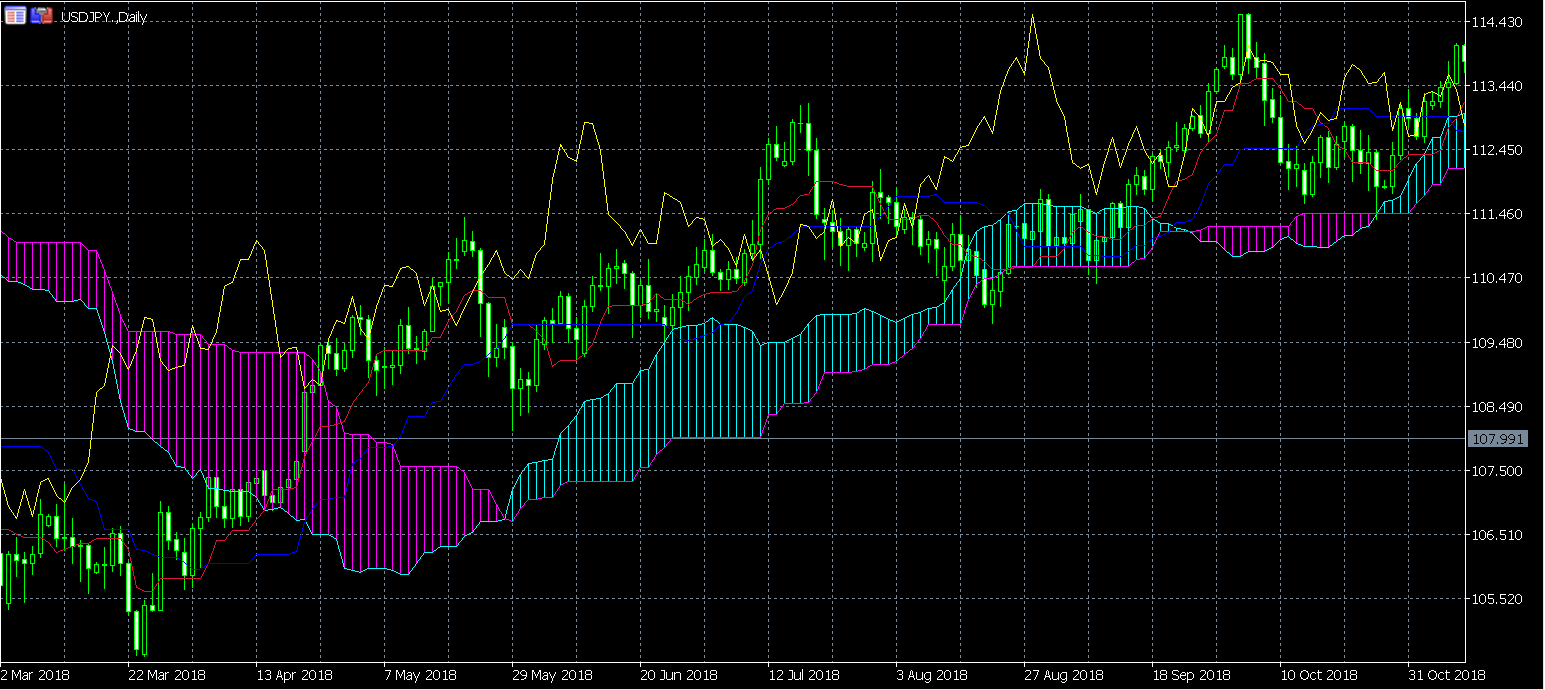Click the 111.460 price axis label

1497,214
